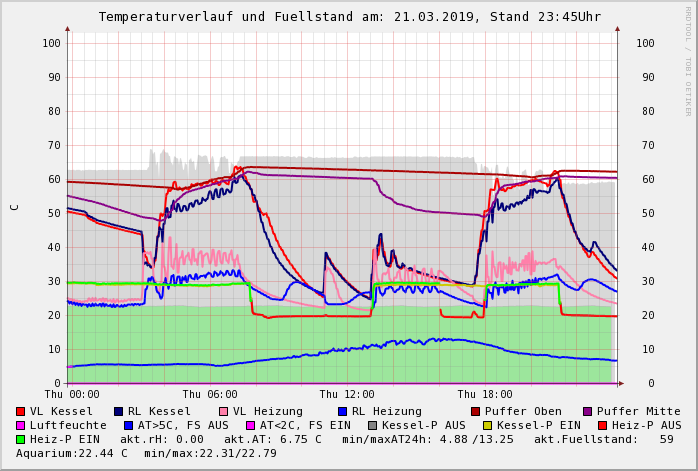Click the 'Thu 18:00' time axis label
This screenshot has width=698, height=471.
[484, 395]
